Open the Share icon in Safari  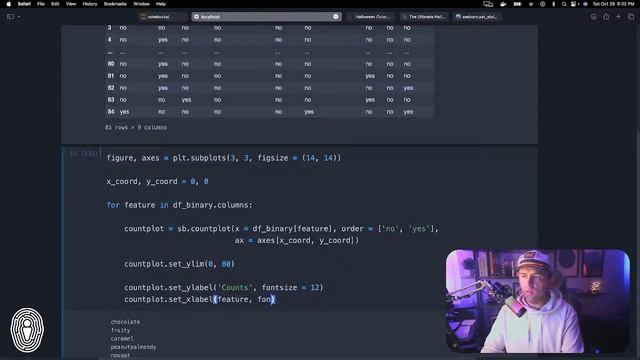pyautogui.click(x=606, y=17)
